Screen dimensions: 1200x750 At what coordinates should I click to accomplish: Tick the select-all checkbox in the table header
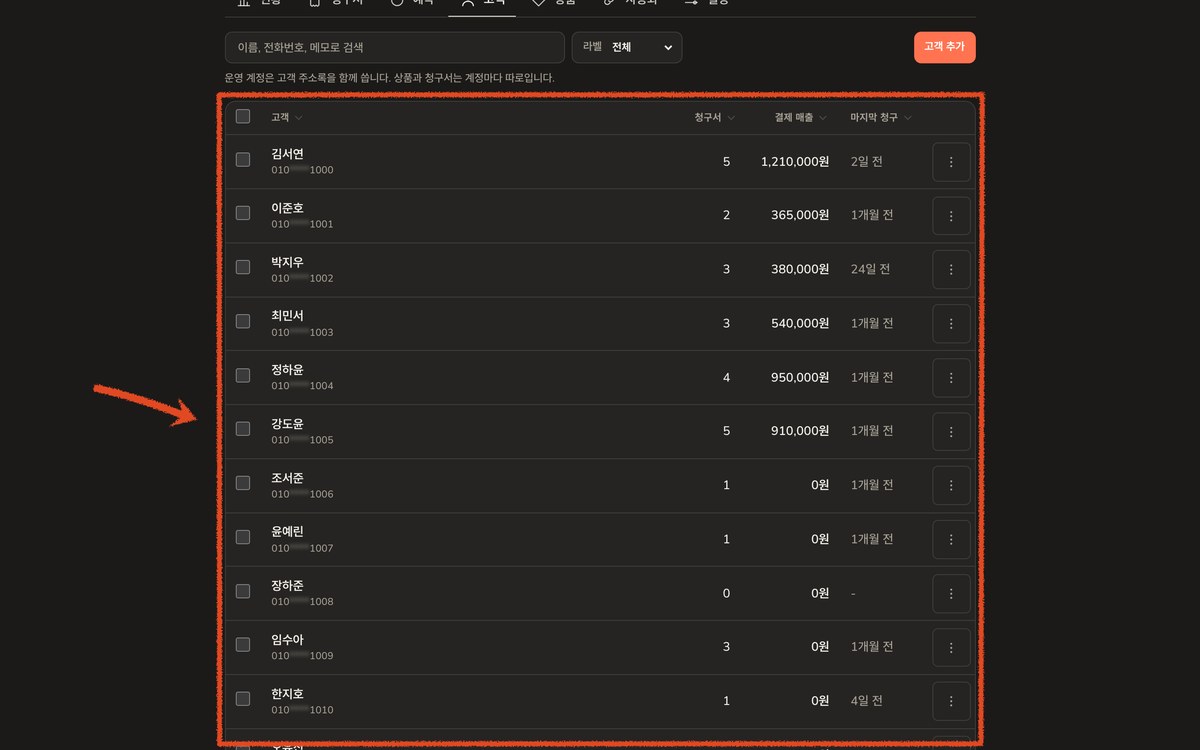point(243,117)
